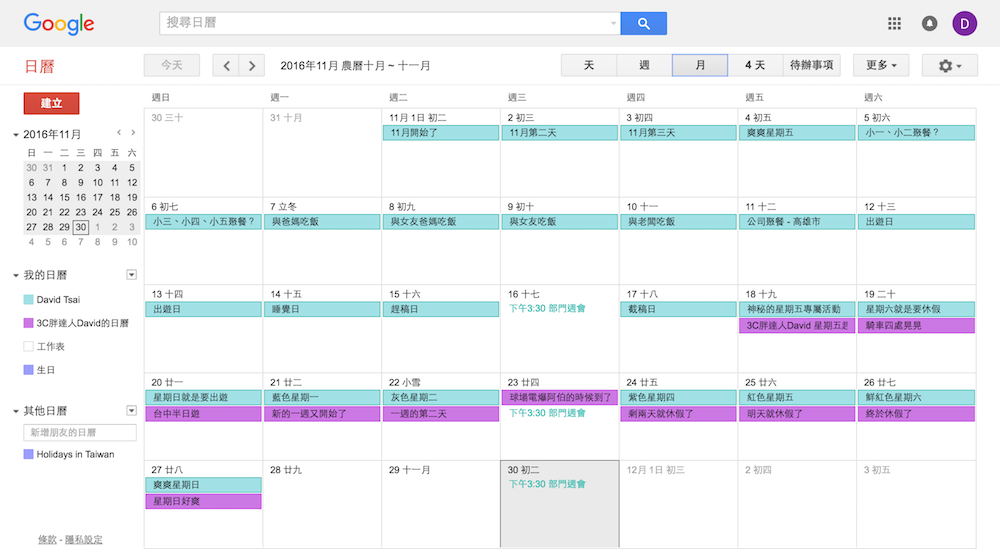Toggle David Tsai calendar visibility

[29, 300]
